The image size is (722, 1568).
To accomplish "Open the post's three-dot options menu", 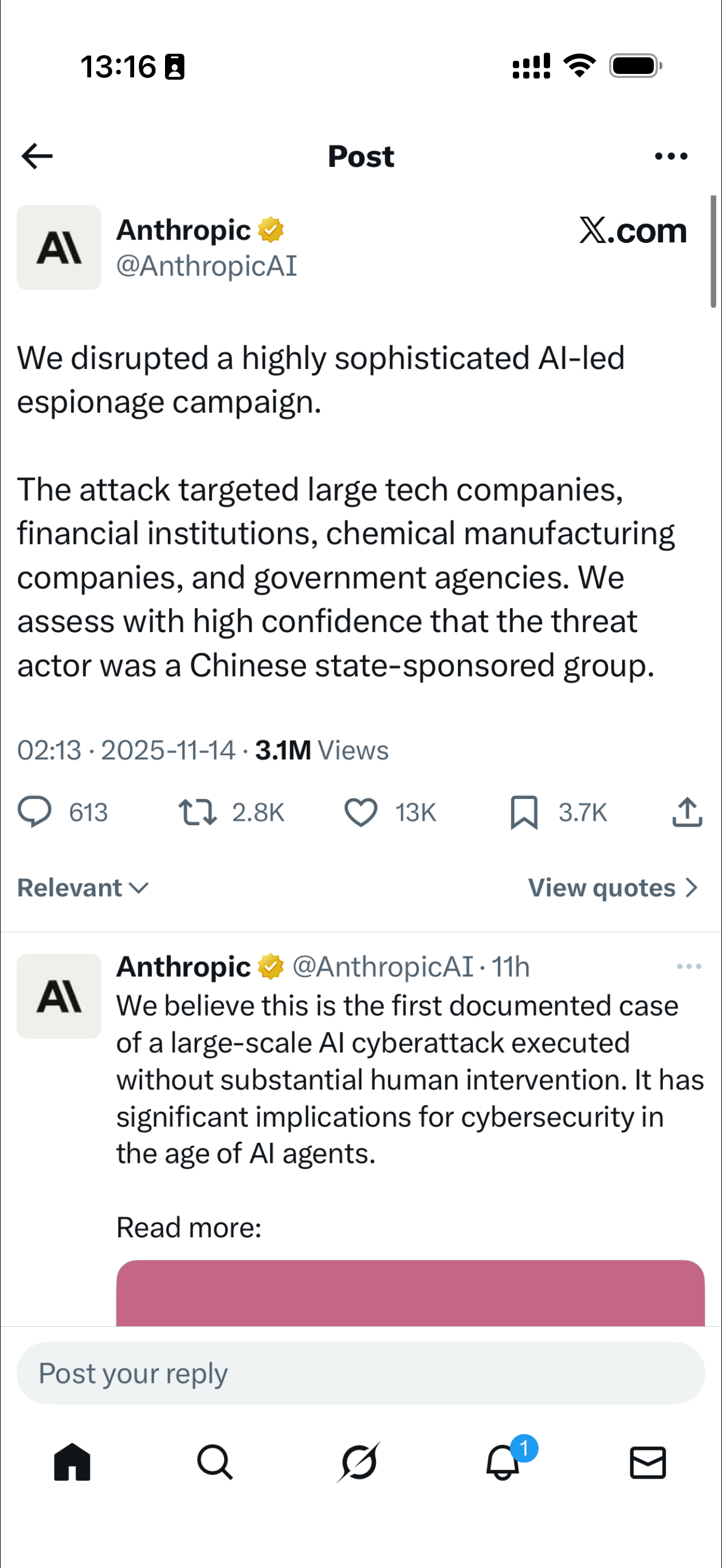I will 671,156.
